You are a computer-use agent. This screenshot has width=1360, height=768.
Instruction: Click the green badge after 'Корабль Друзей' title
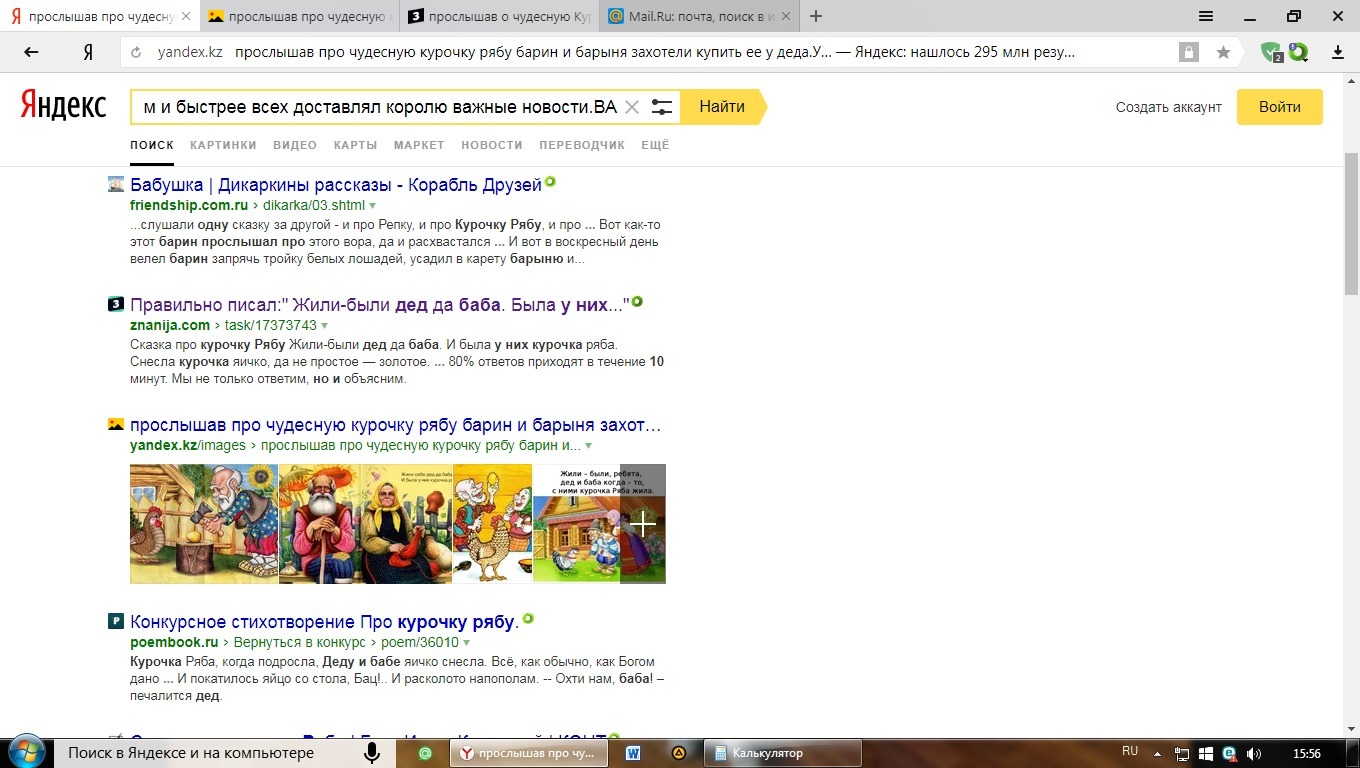click(x=550, y=182)
